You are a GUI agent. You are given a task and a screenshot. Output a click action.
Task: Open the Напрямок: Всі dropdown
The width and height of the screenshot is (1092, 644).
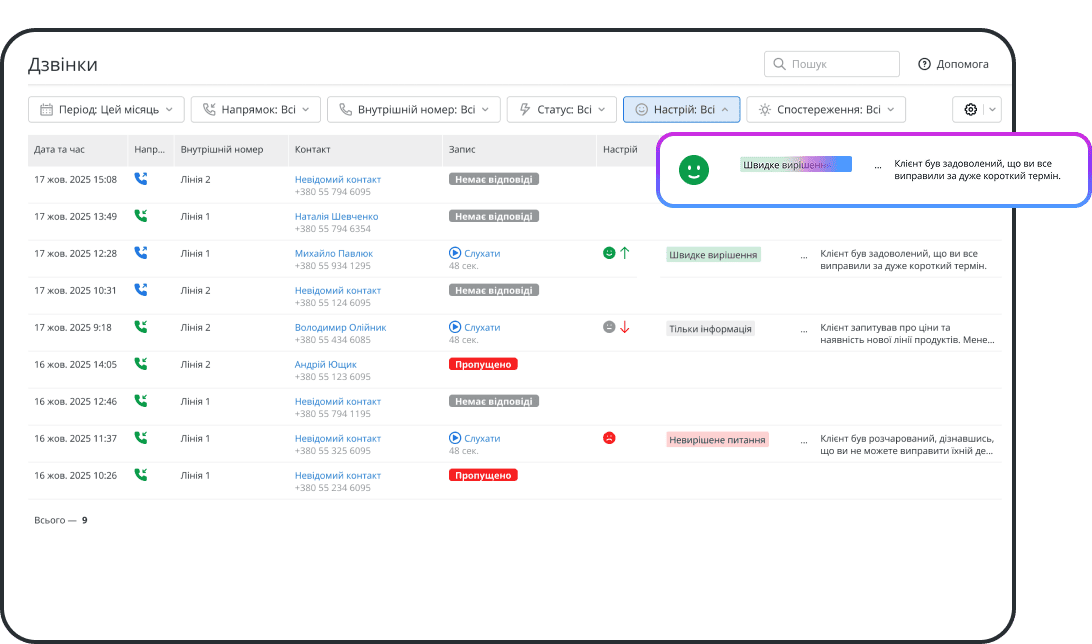(x=255, y=109)
